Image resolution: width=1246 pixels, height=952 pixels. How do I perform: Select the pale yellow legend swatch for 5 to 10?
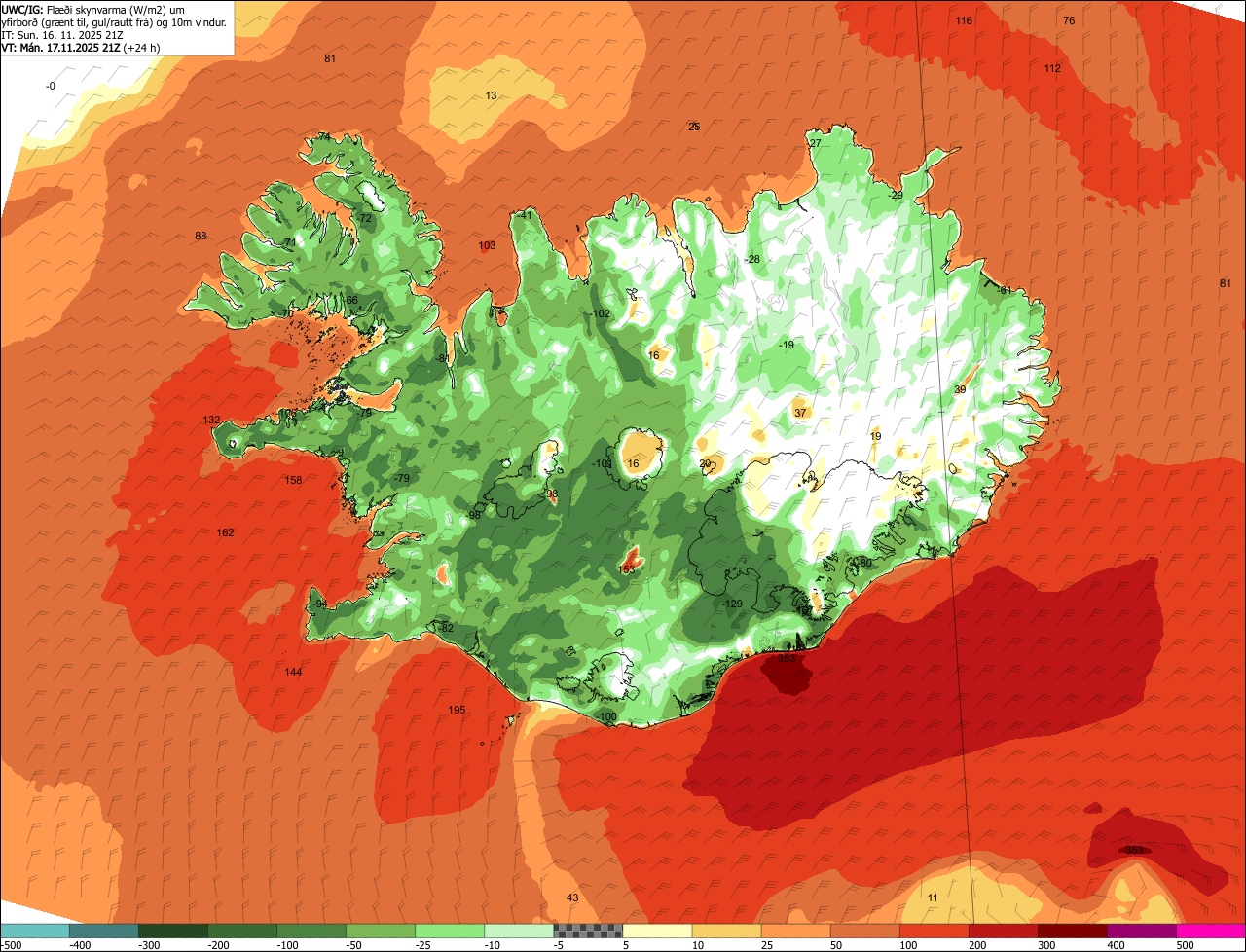656,931
